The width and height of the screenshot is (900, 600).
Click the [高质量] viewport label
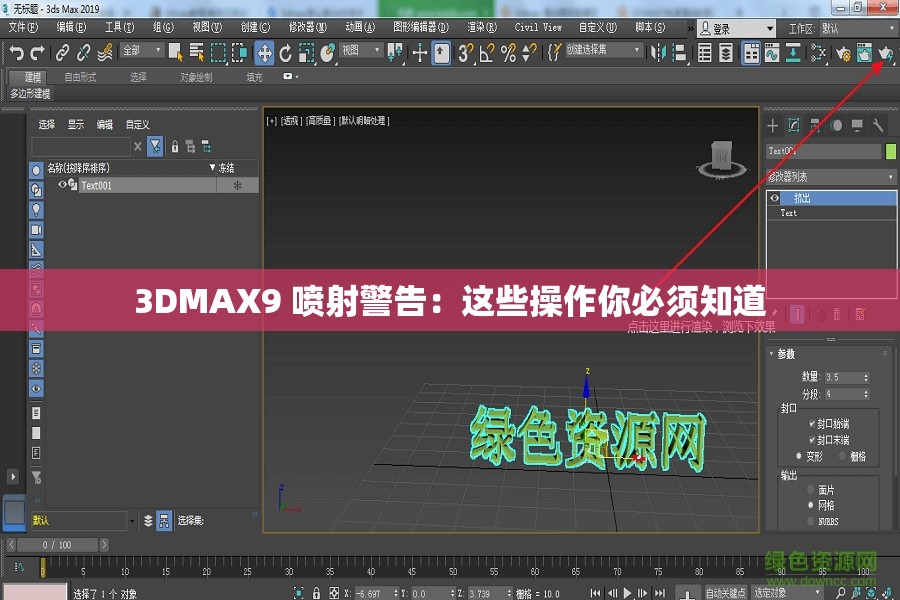pyautogui.click(x=320, y=121)
